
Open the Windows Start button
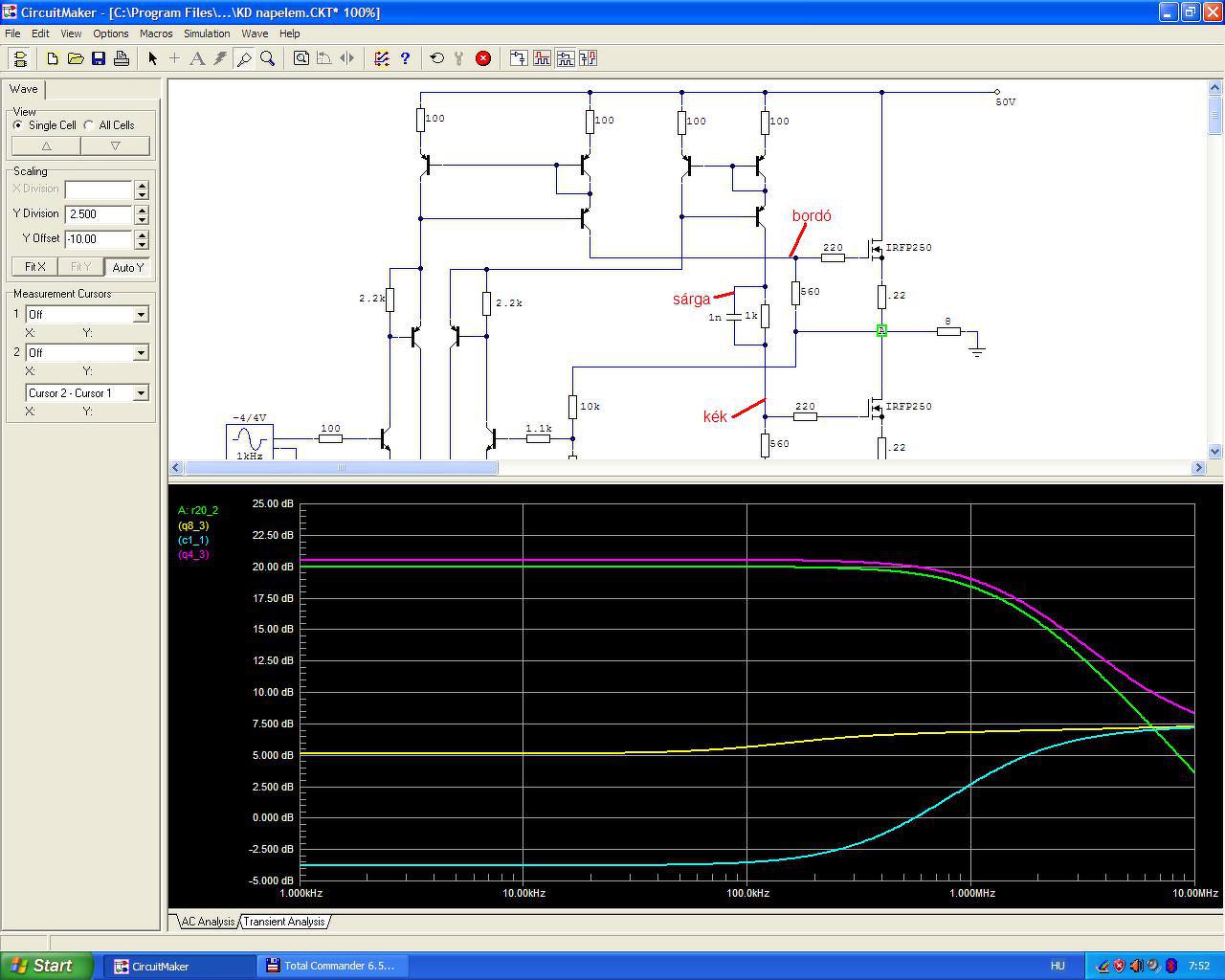47,966
